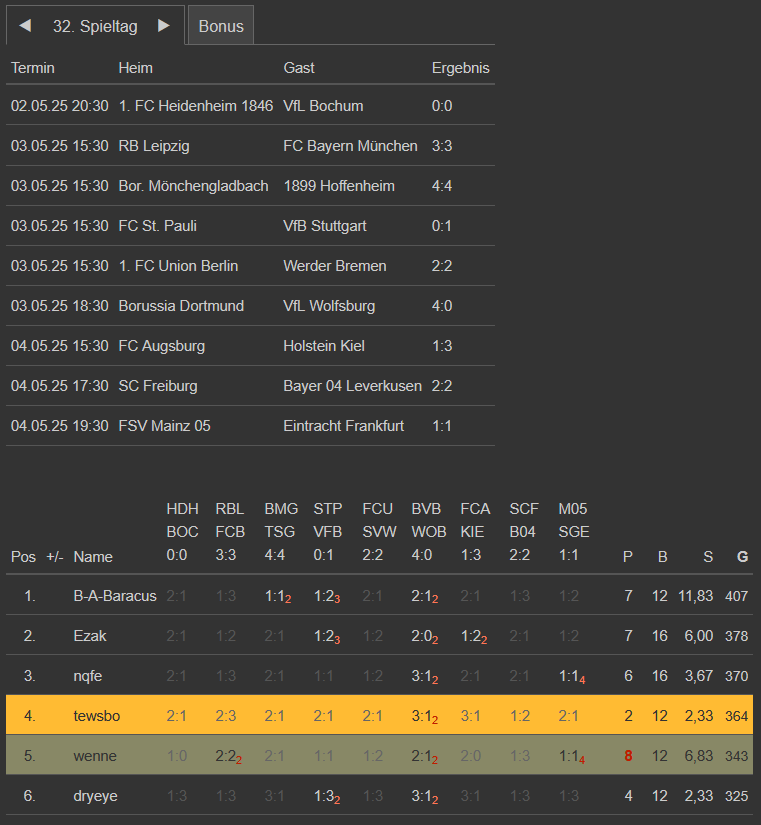Sort standings by the G column

[x=742, y=557]
